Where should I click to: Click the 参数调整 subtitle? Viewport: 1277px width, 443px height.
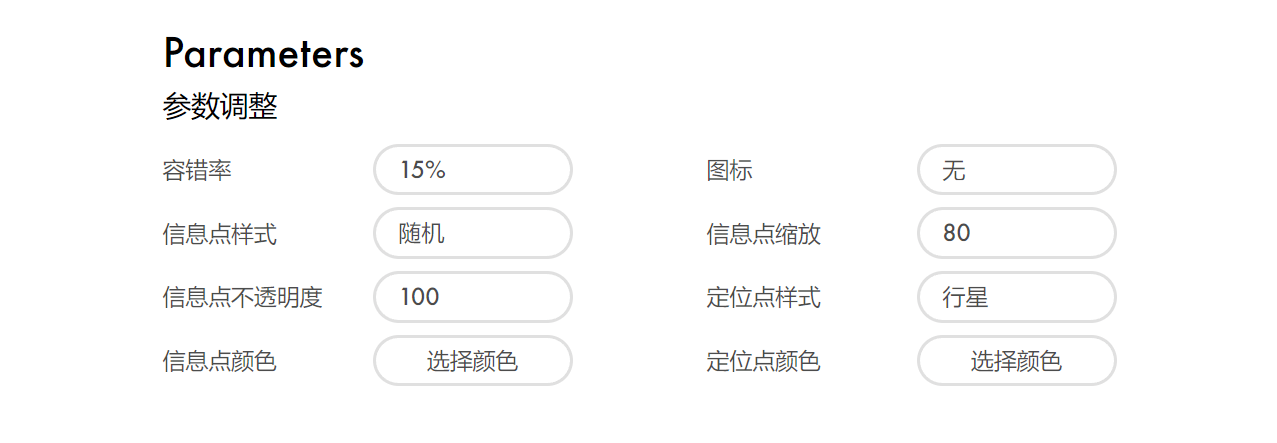point(219,107)
